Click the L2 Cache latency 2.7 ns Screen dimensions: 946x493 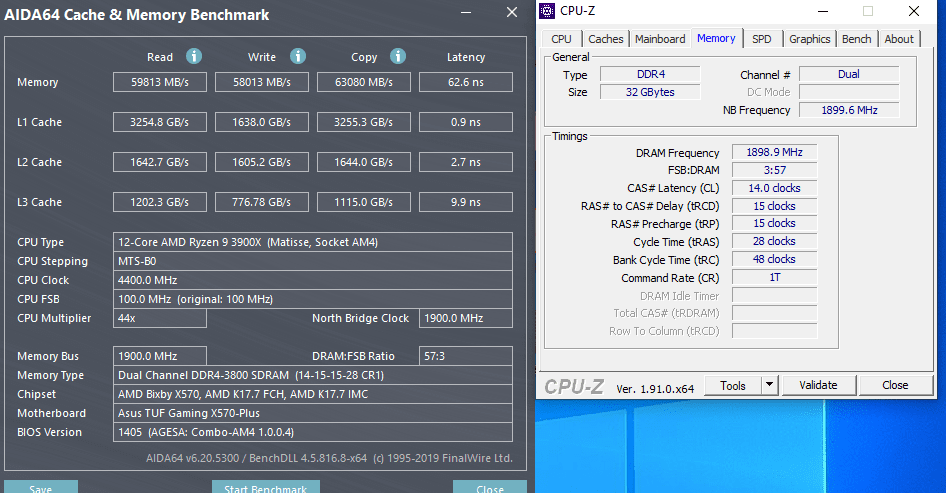[466, 162]
